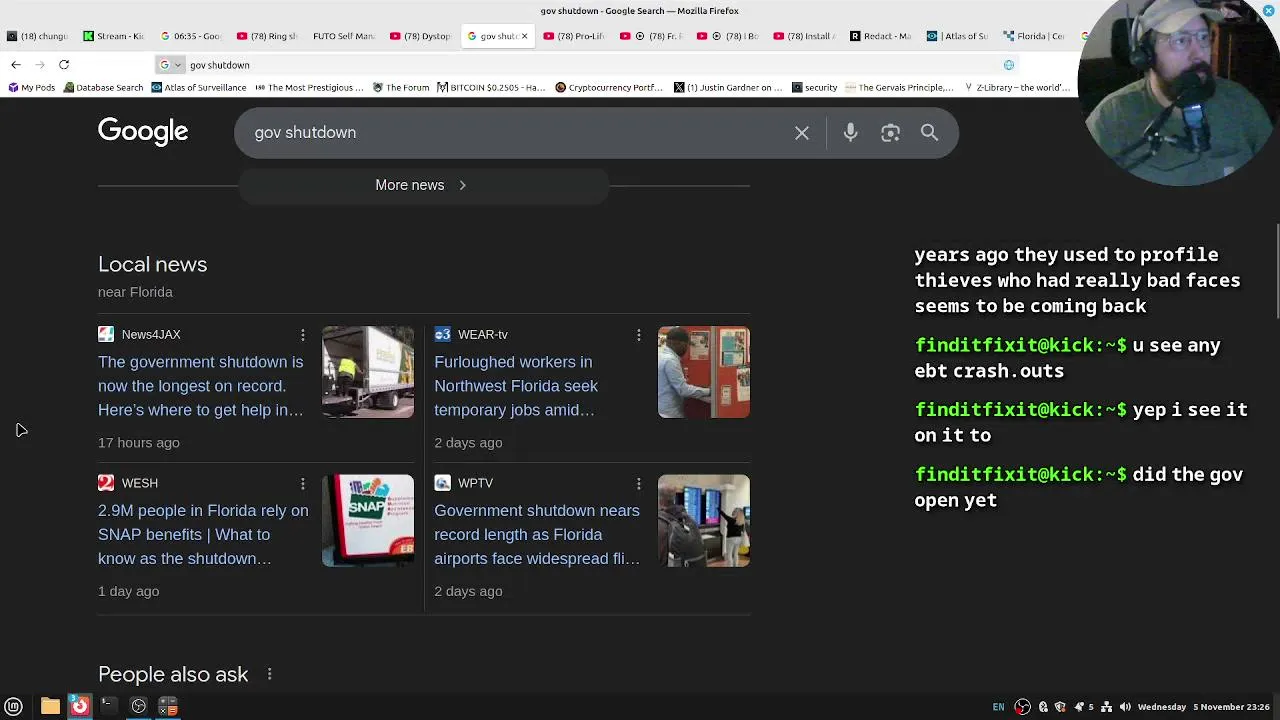
Task: Go back to the previous page
Action: pyautogui.click(x=16, y=65)
